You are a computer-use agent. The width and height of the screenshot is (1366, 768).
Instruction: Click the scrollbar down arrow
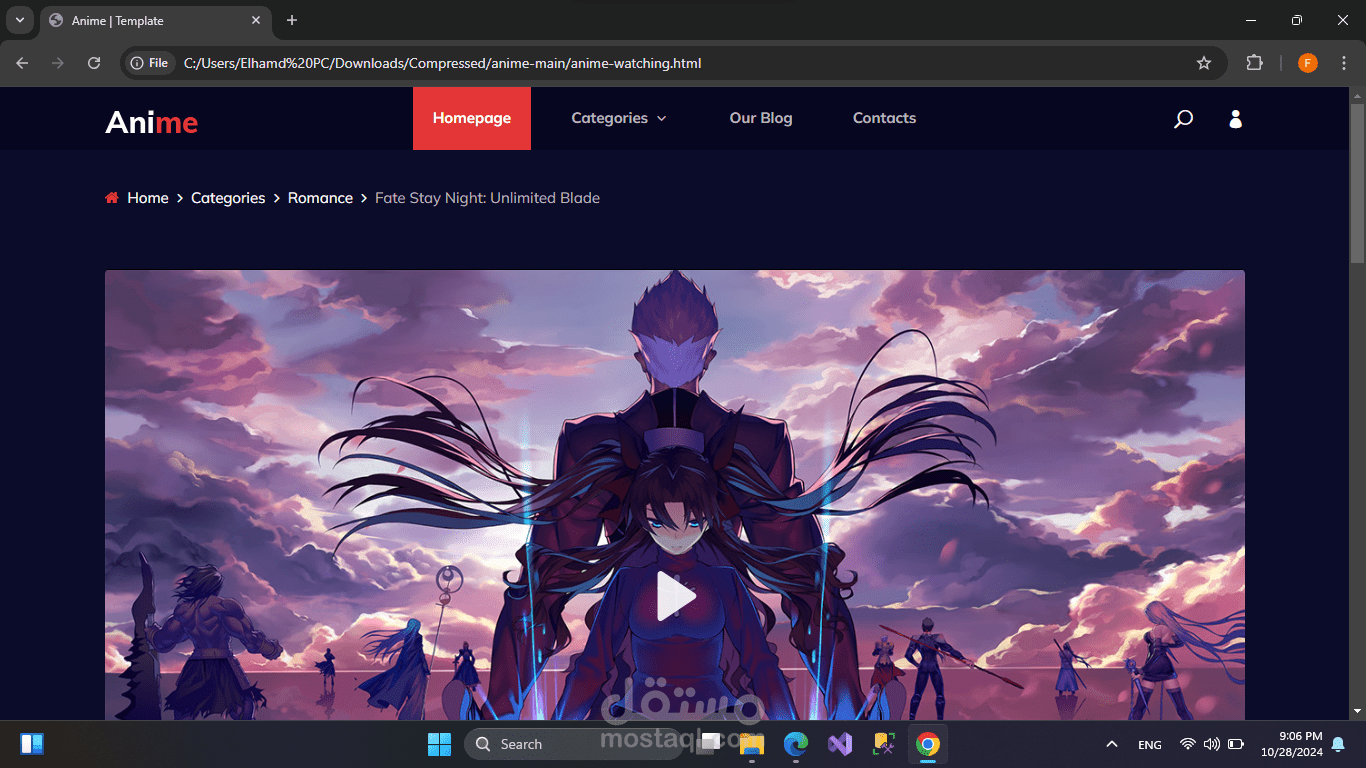pos(1357,711)
